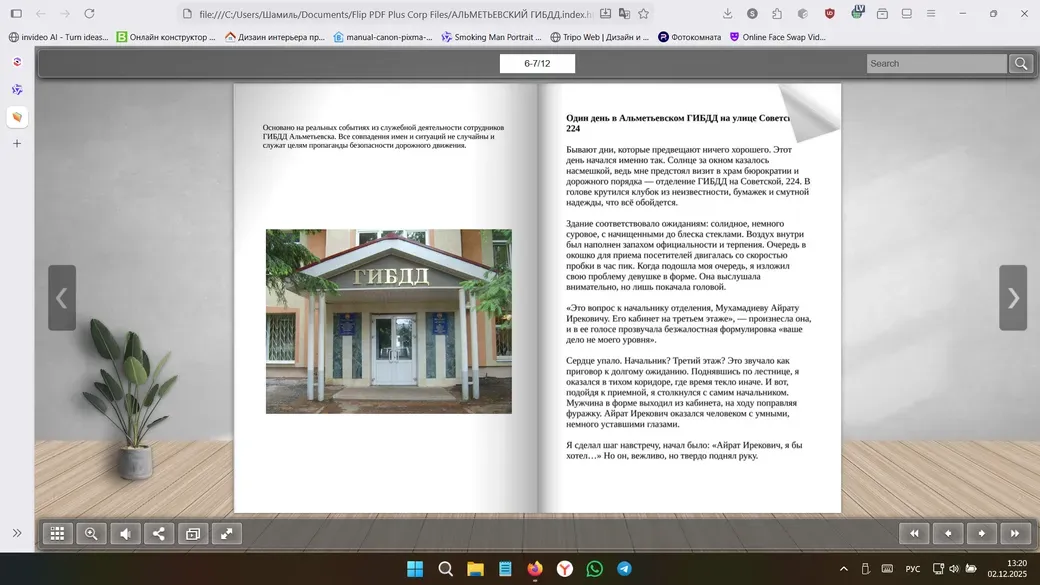Click the Search text box

(x=937, y=64)
